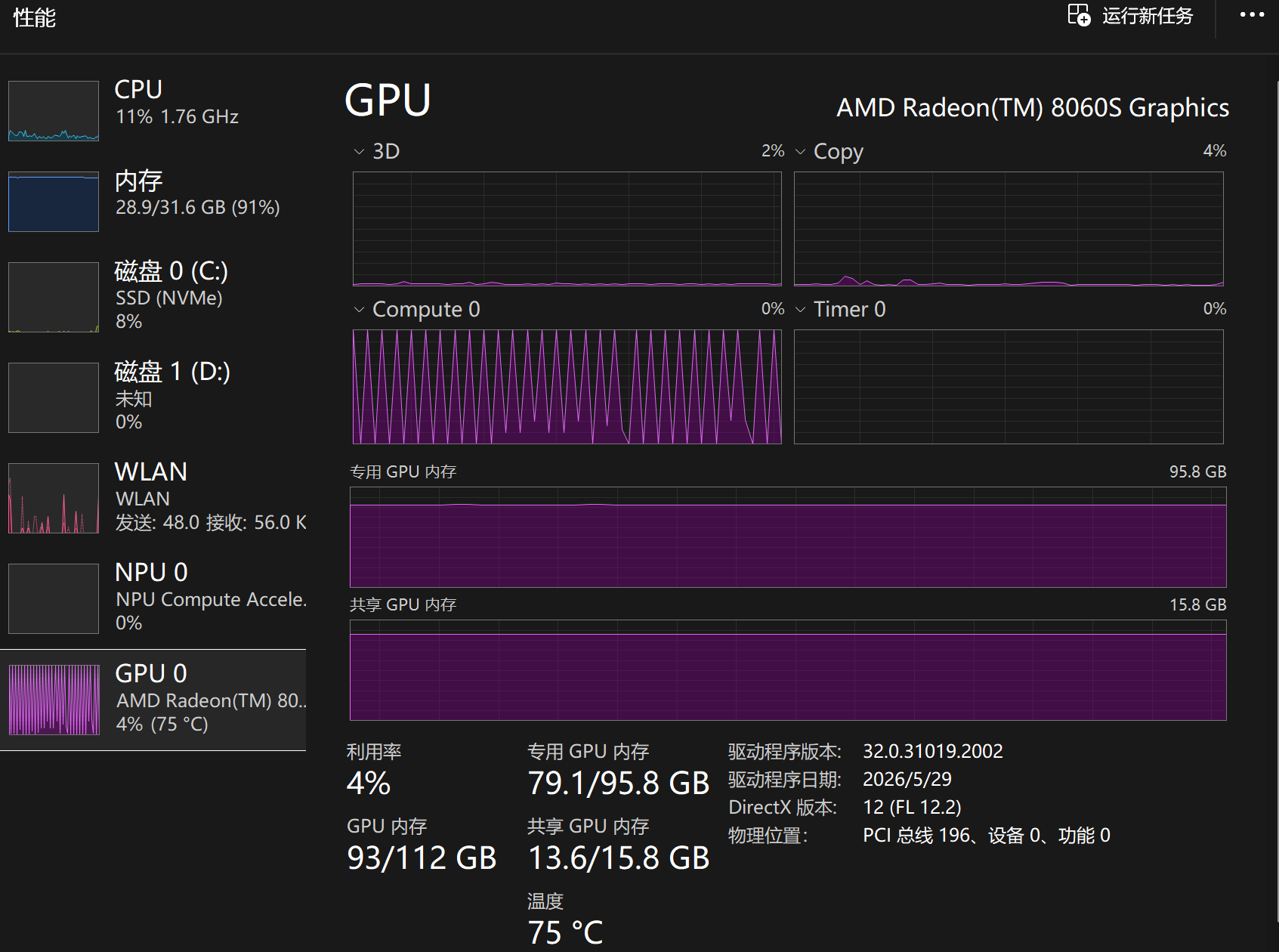The height and width of the screenshot is (952, 1279).
Task: Click the Compute 0 usage graph
Action: [x=567, y=387]
